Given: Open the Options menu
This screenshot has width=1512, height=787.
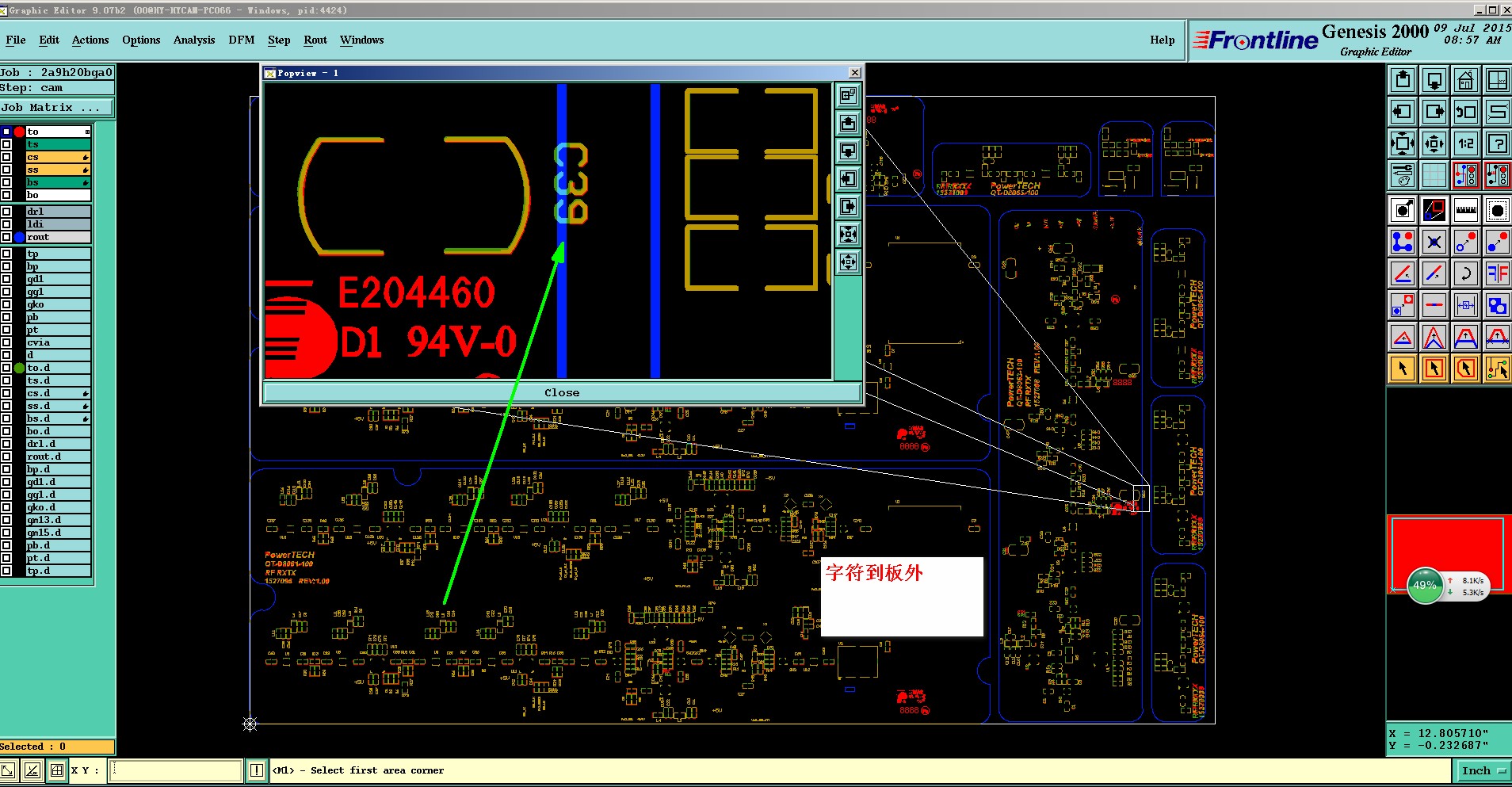Looking at the screenshot, I should coord(141,40).
